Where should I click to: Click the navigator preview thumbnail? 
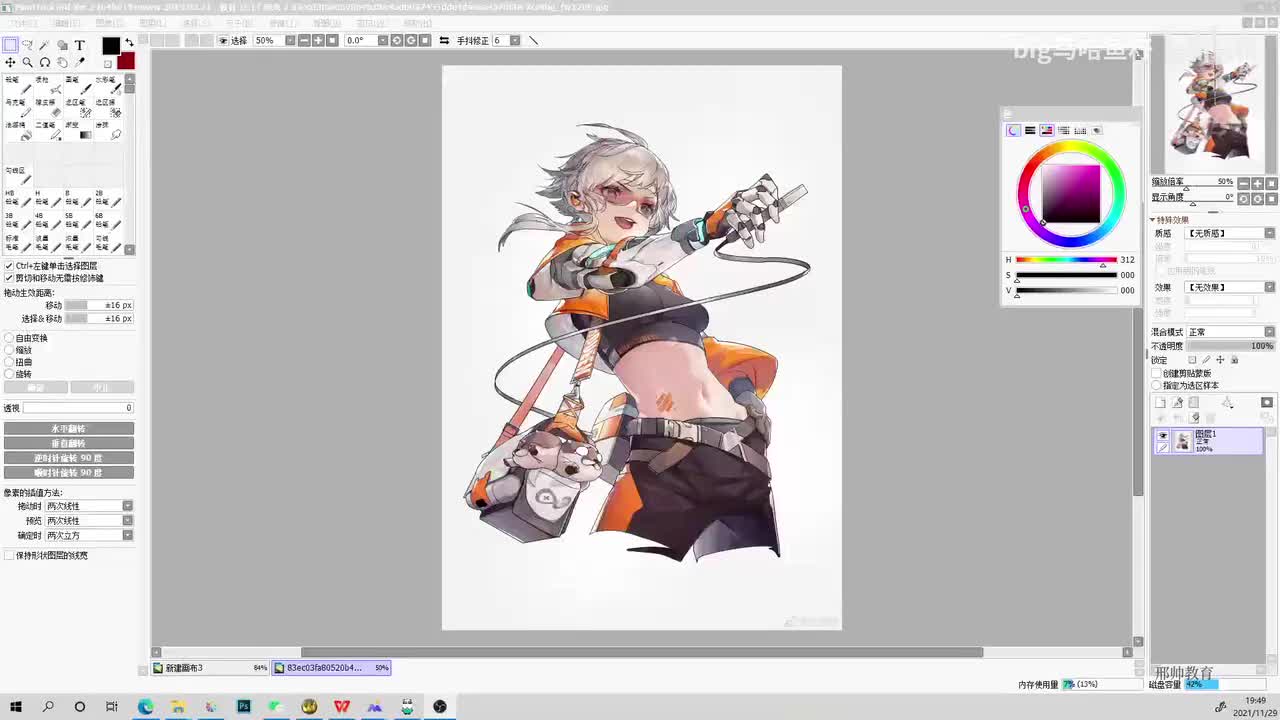click(1213, 104)
